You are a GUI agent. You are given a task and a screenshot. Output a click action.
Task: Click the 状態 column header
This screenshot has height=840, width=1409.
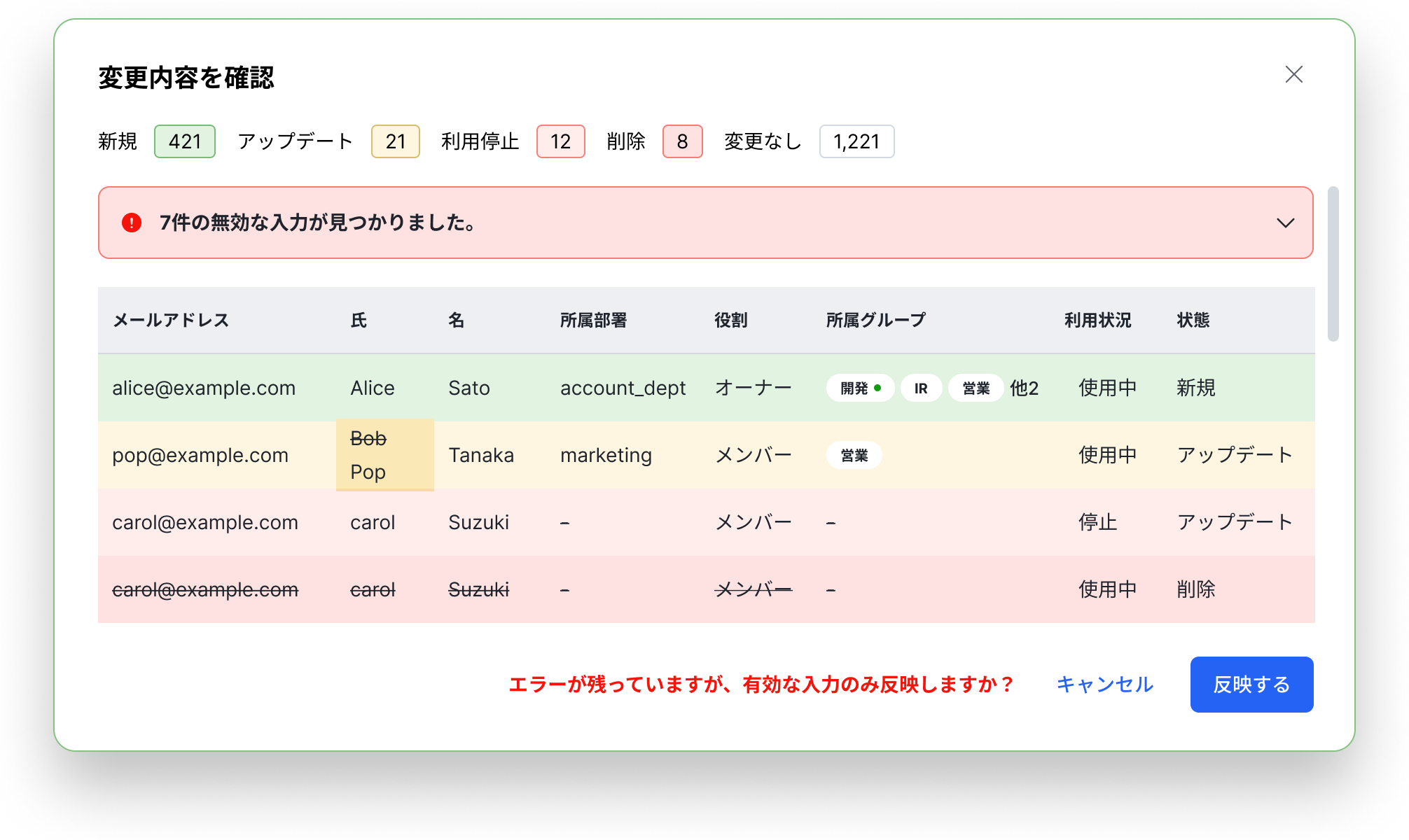click(x=1193, y=320)
